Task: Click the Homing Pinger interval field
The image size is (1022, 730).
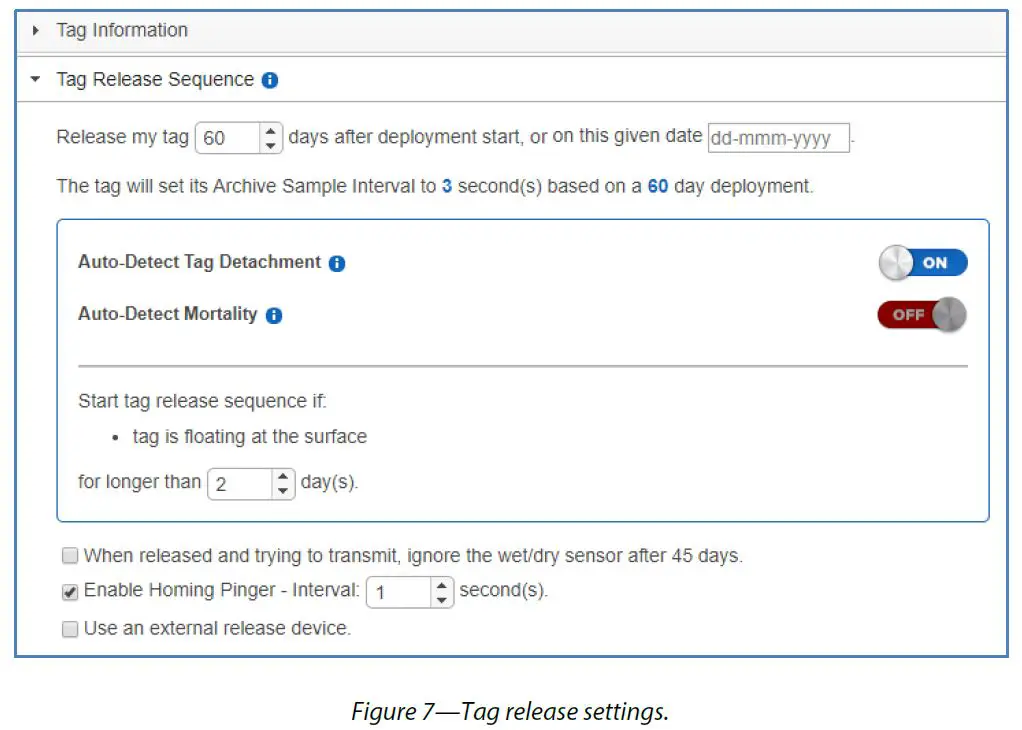Action: (x=399, y=593)
